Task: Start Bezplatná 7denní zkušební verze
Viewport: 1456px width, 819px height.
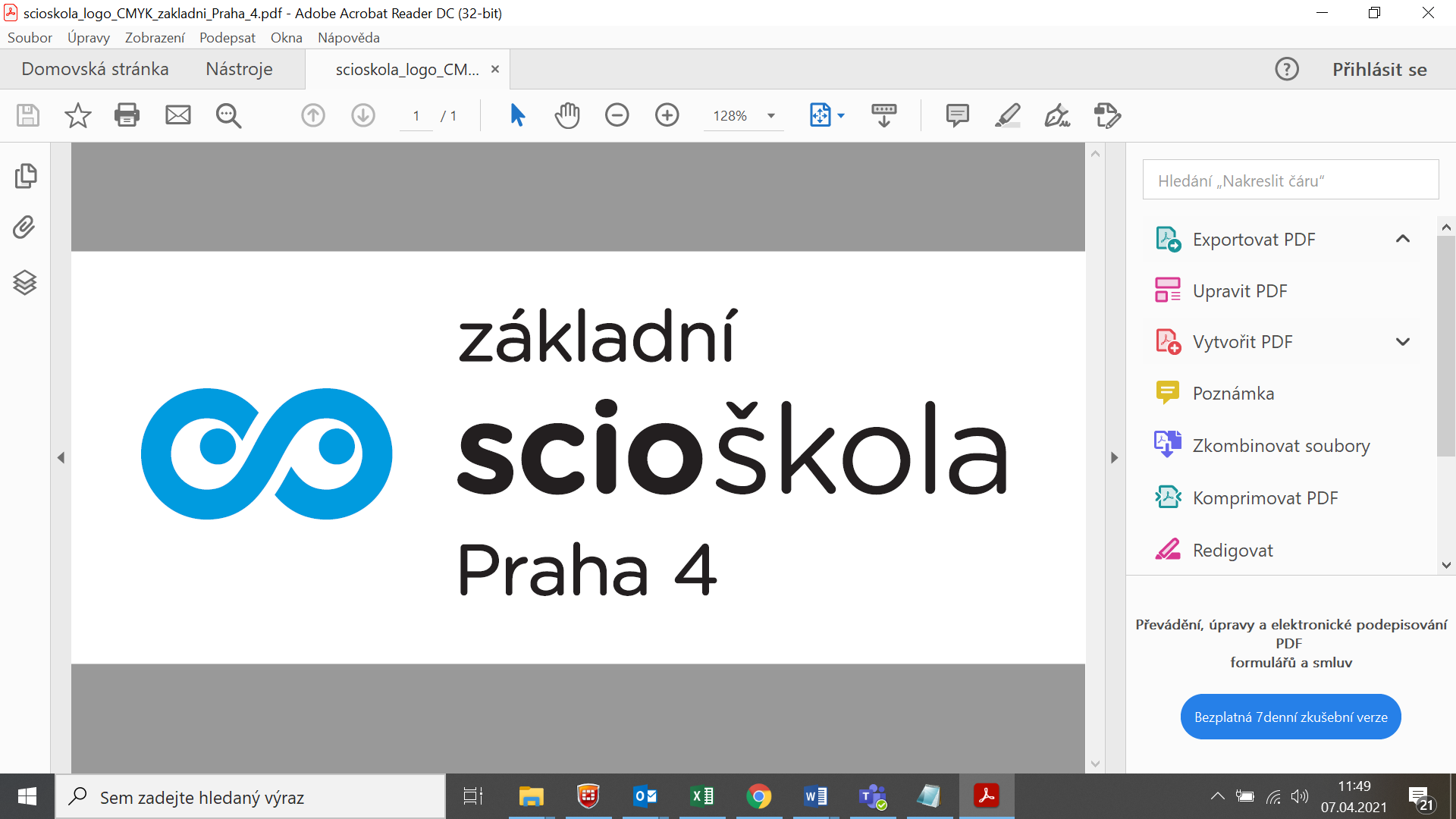Action: click(x=1291, y=717)
